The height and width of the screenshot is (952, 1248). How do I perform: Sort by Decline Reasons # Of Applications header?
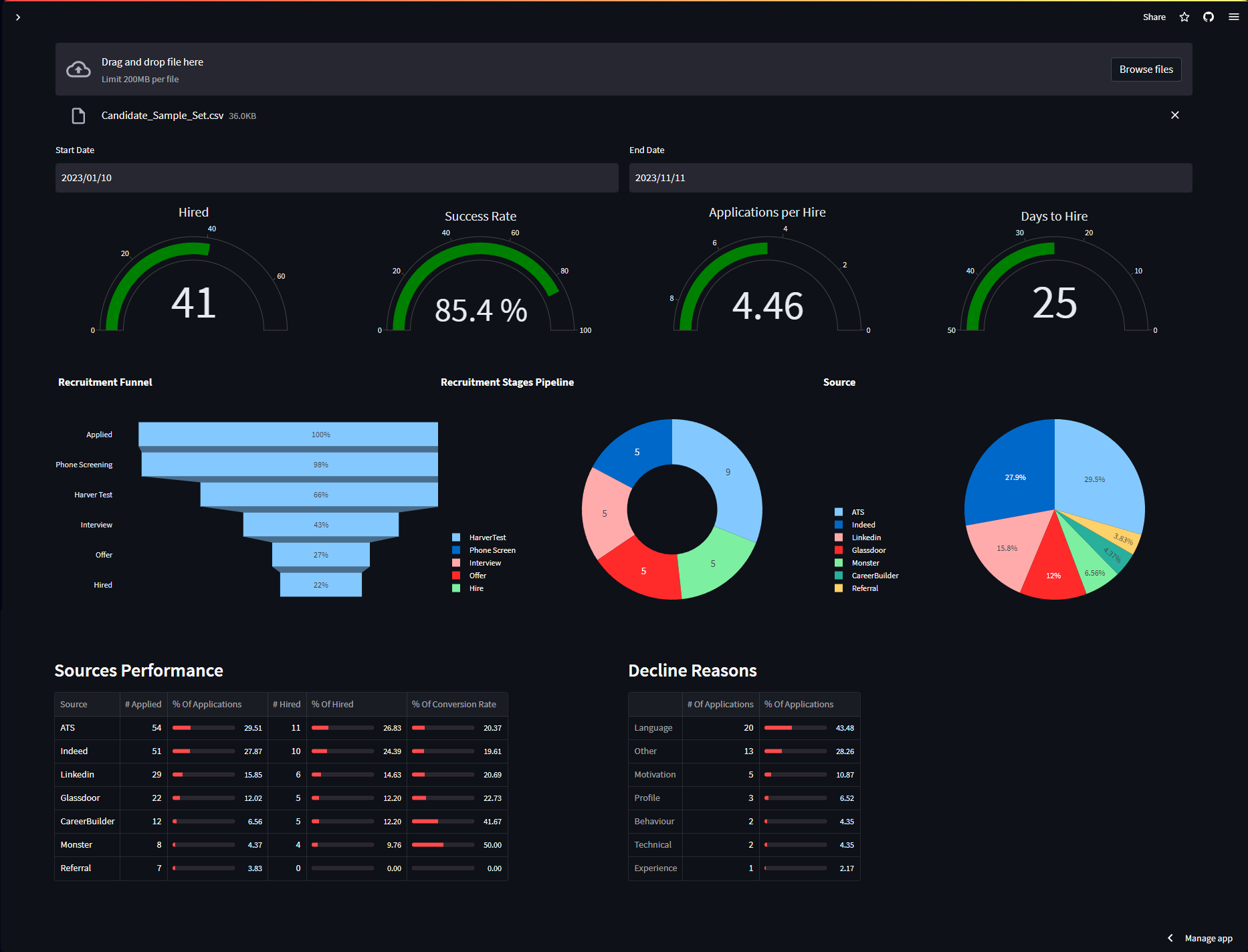point(720,704)
